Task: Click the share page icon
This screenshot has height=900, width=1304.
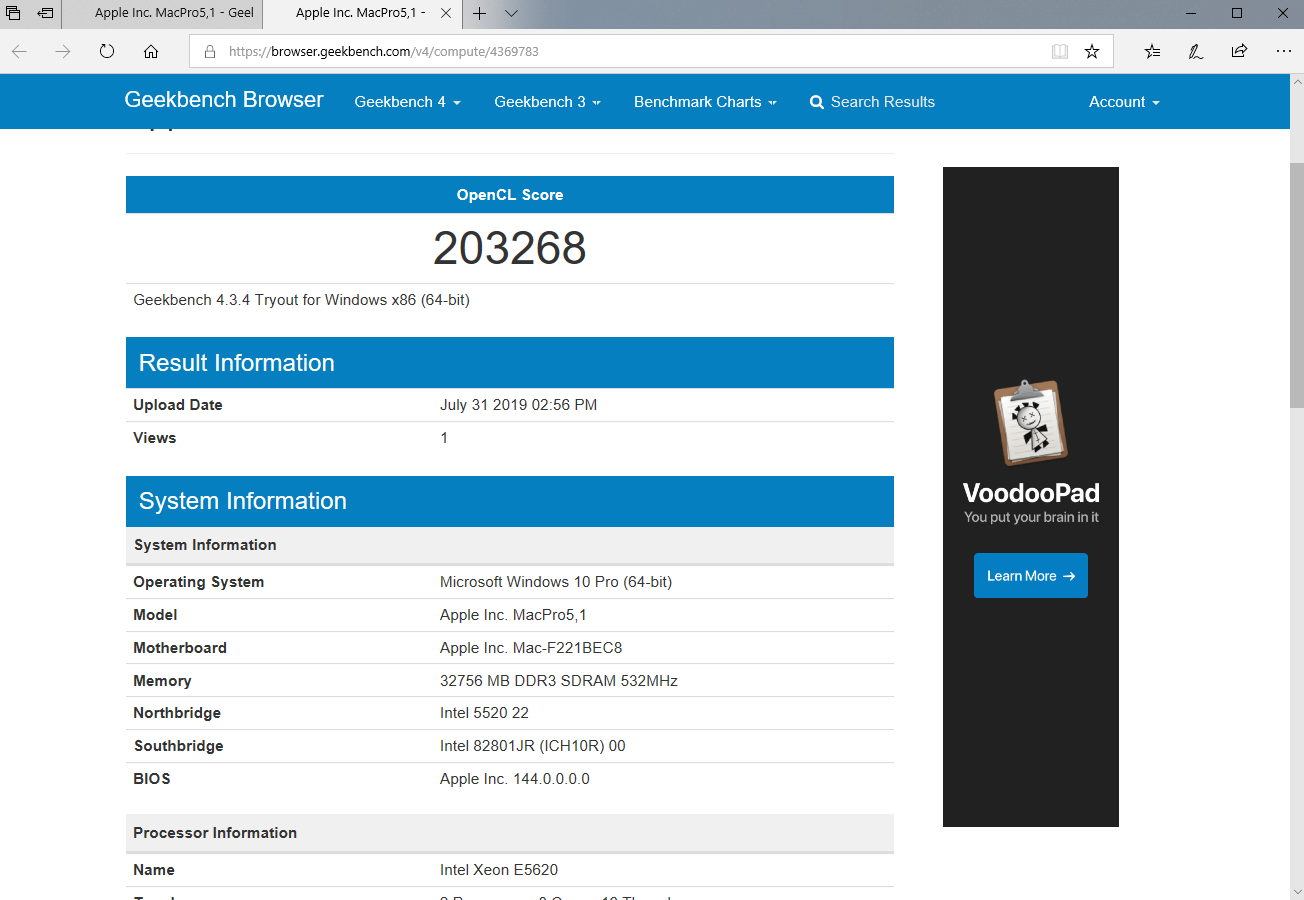Action: 1240,51
